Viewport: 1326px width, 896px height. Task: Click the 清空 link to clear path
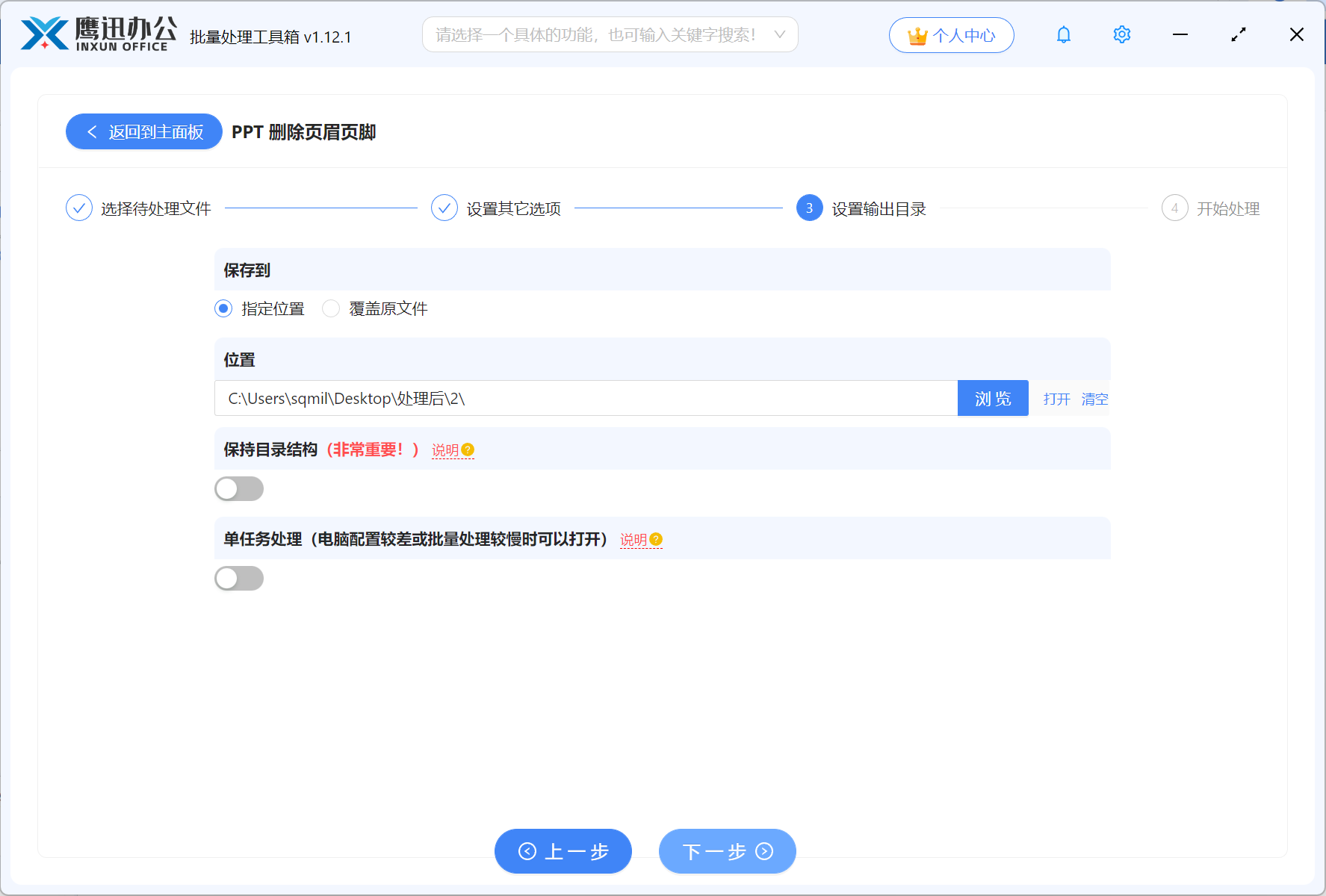[x=1094, y=399]
